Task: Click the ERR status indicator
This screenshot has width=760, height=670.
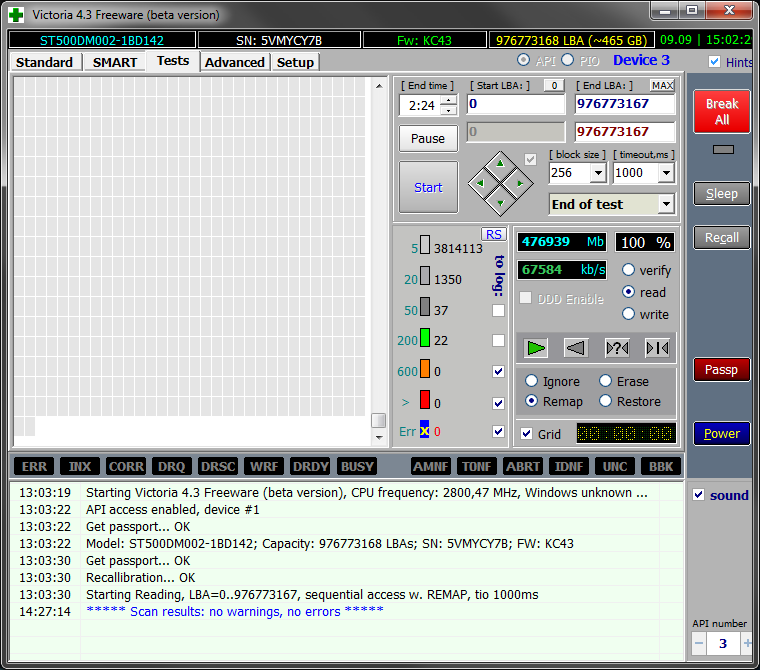Action: pyautogui.click(x=34, y=466)
